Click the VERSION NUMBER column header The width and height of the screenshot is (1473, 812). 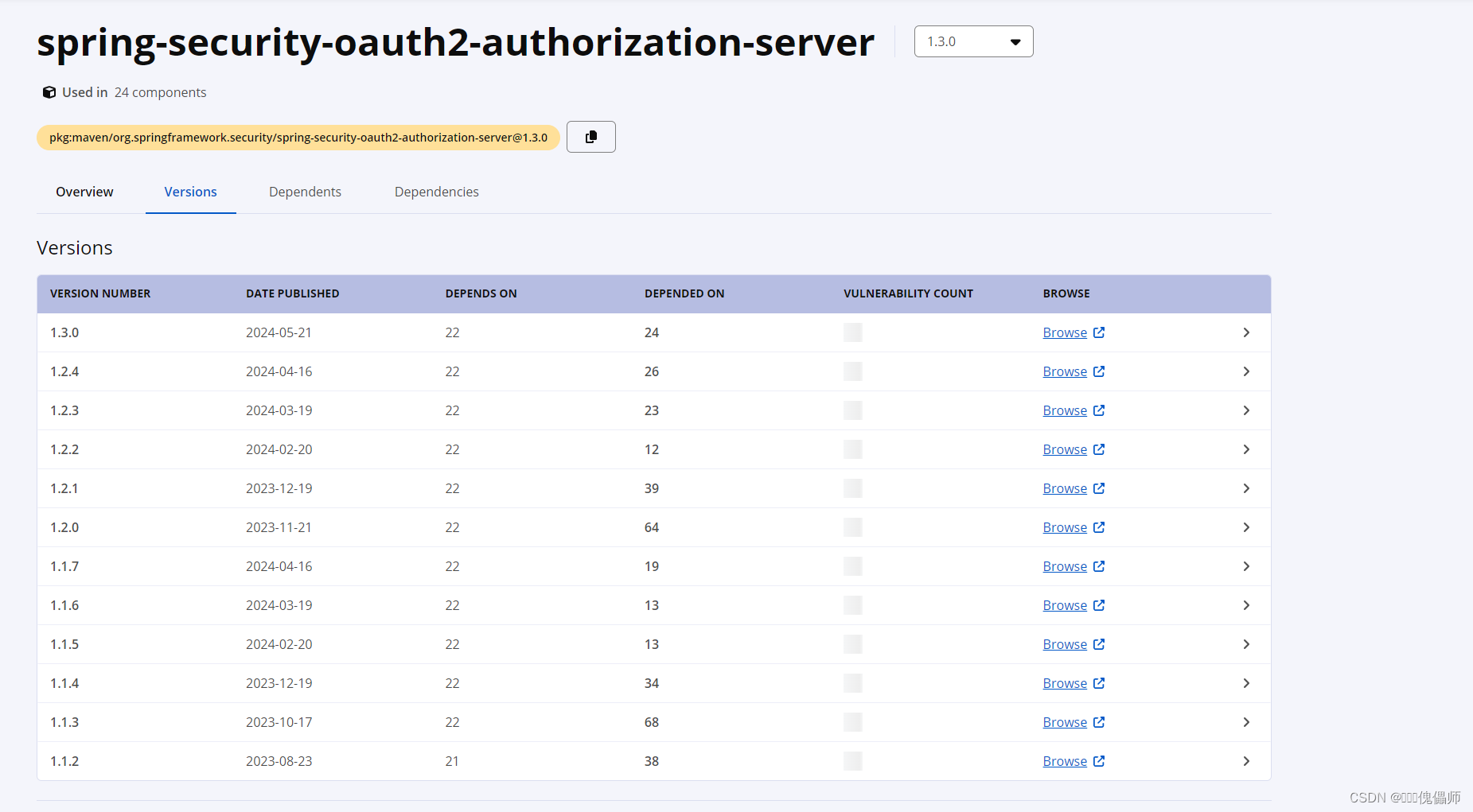[x=100, y=293]
